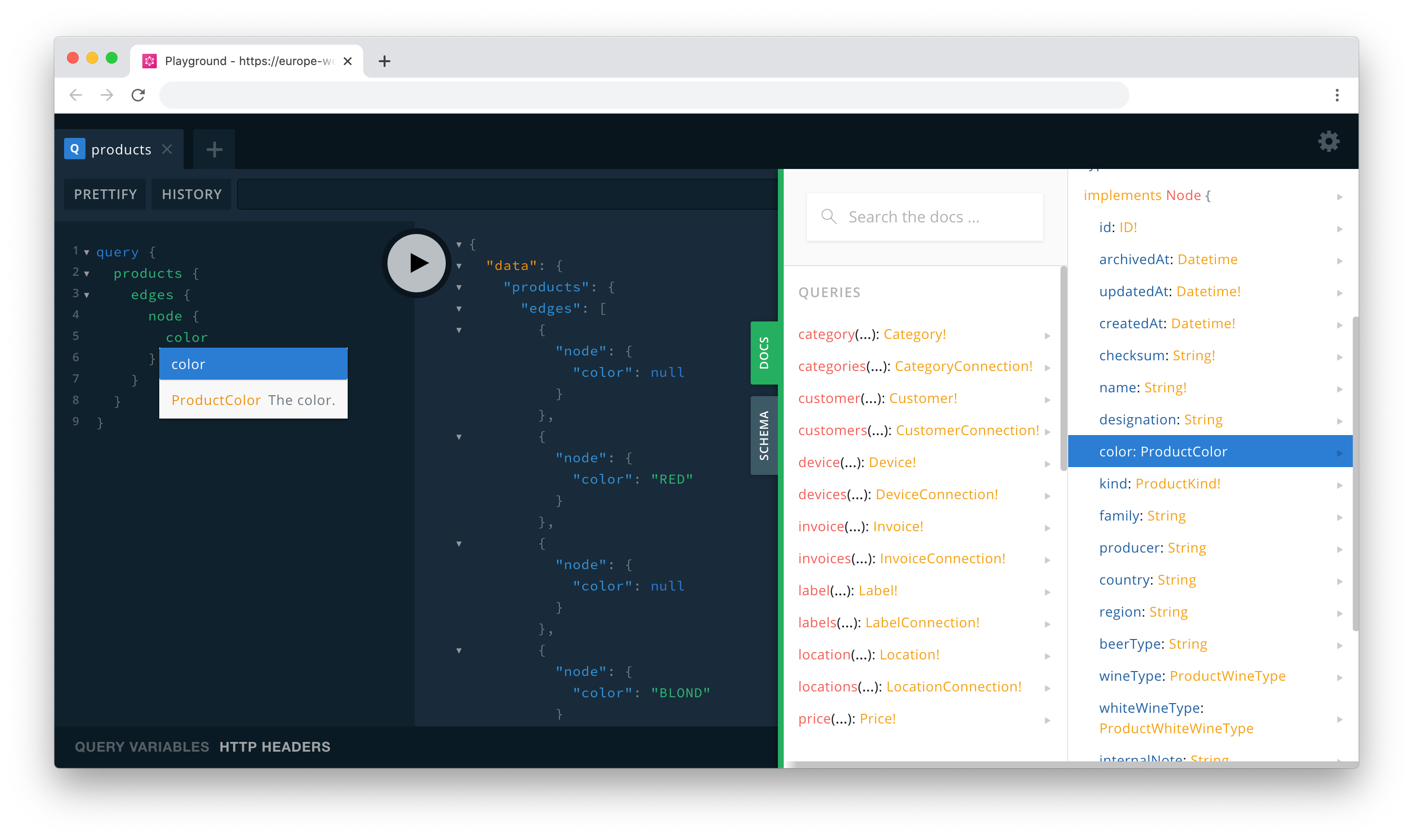Open the archivedAt: Datetime field
The width and height of the screenshot is (1413, 840).
[1210, 259]
